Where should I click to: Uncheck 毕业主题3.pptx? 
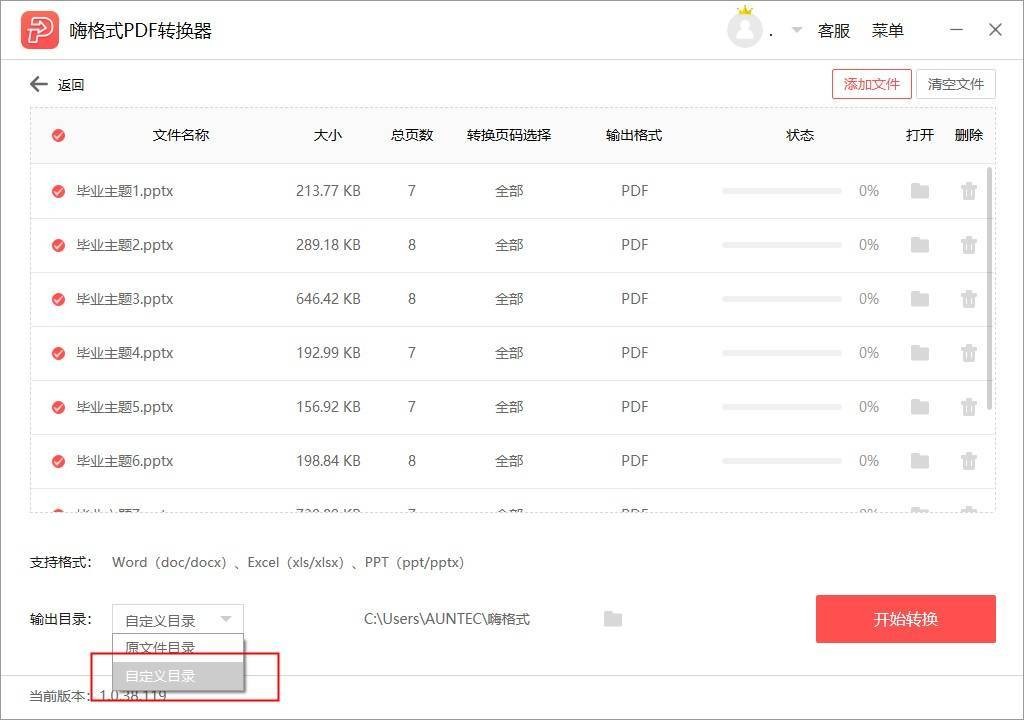point(58,299)
